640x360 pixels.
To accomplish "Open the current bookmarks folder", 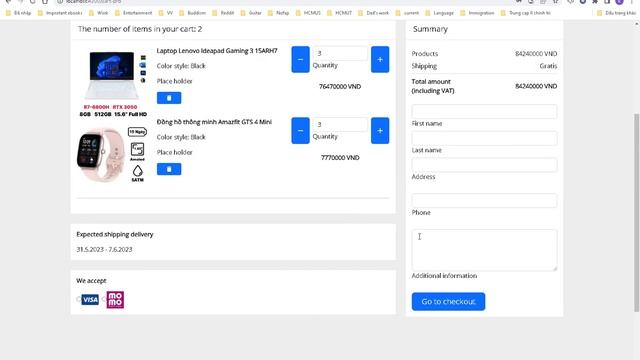I will pos(407,13).
